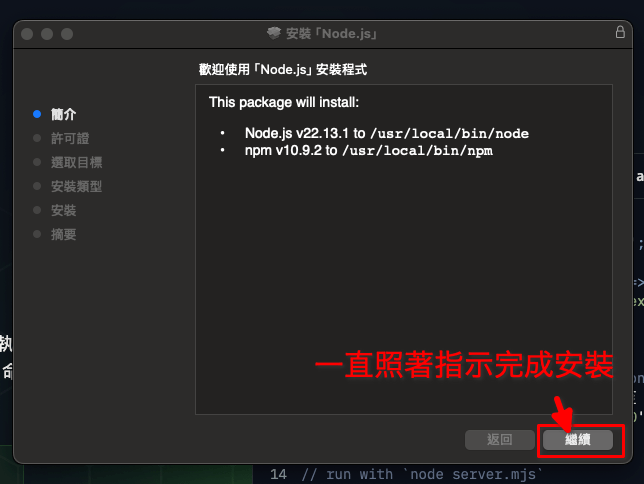
Task: Click the gray bullet beside 安裝類型
Action: click(37, 186)
